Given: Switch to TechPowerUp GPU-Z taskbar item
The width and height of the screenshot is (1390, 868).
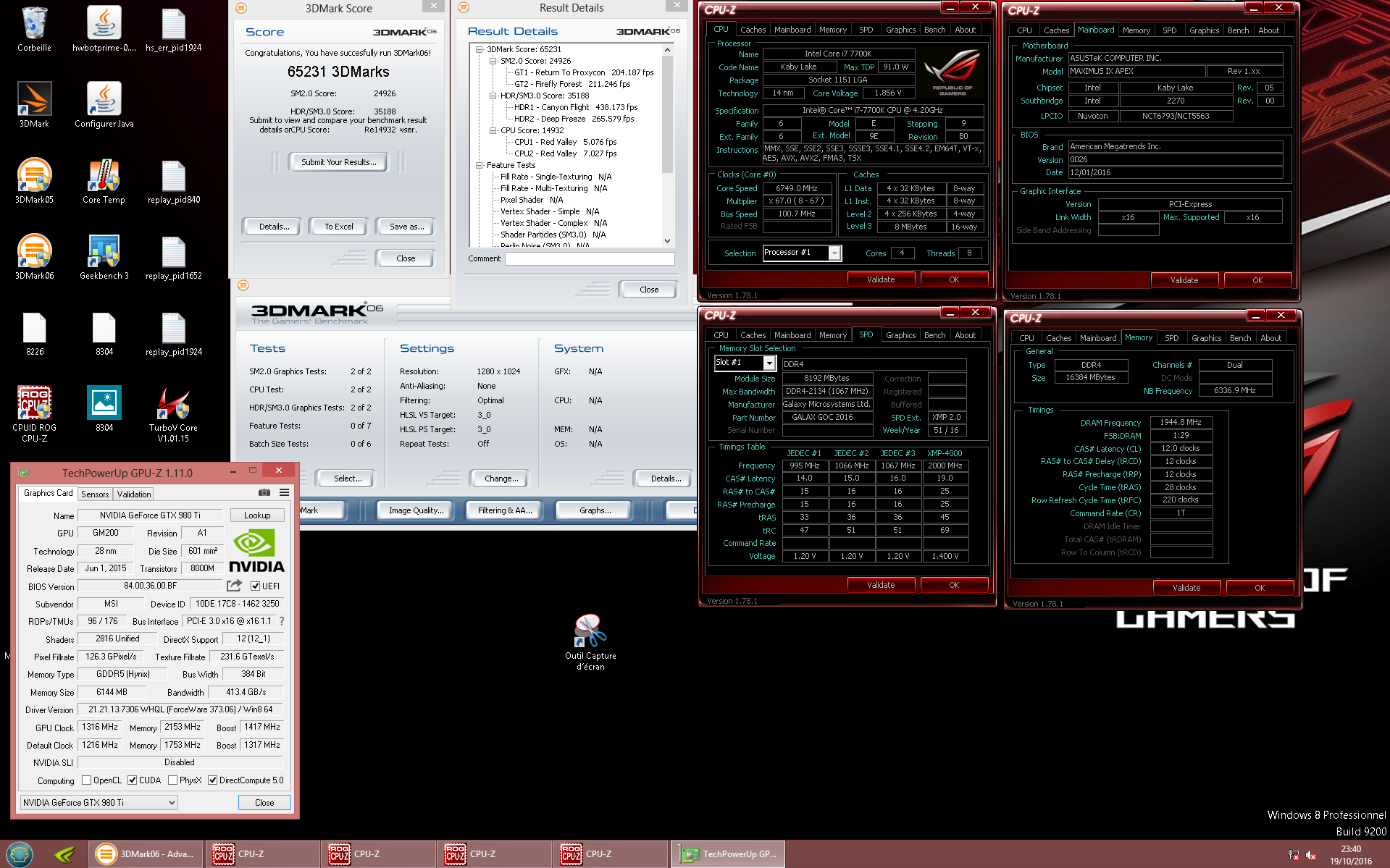Looking at the screenshot, I should (727, 854).
